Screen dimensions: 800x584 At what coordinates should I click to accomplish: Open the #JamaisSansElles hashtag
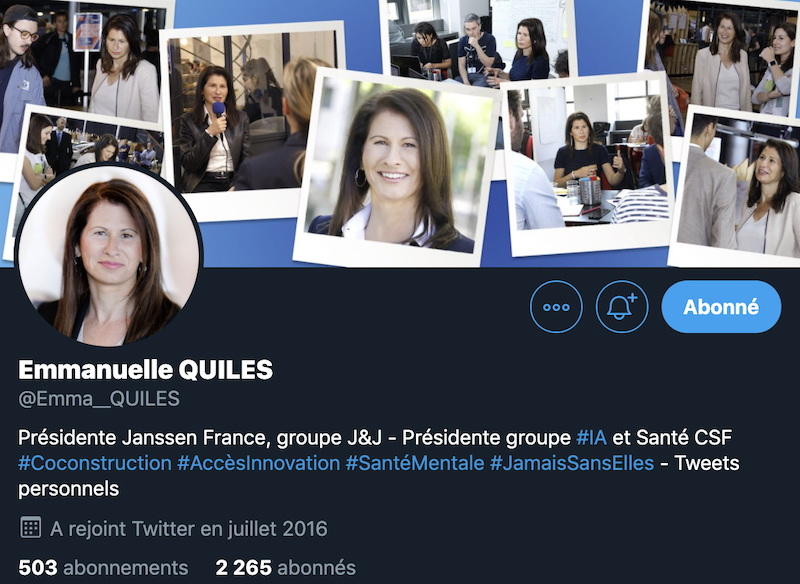(572, 463)
